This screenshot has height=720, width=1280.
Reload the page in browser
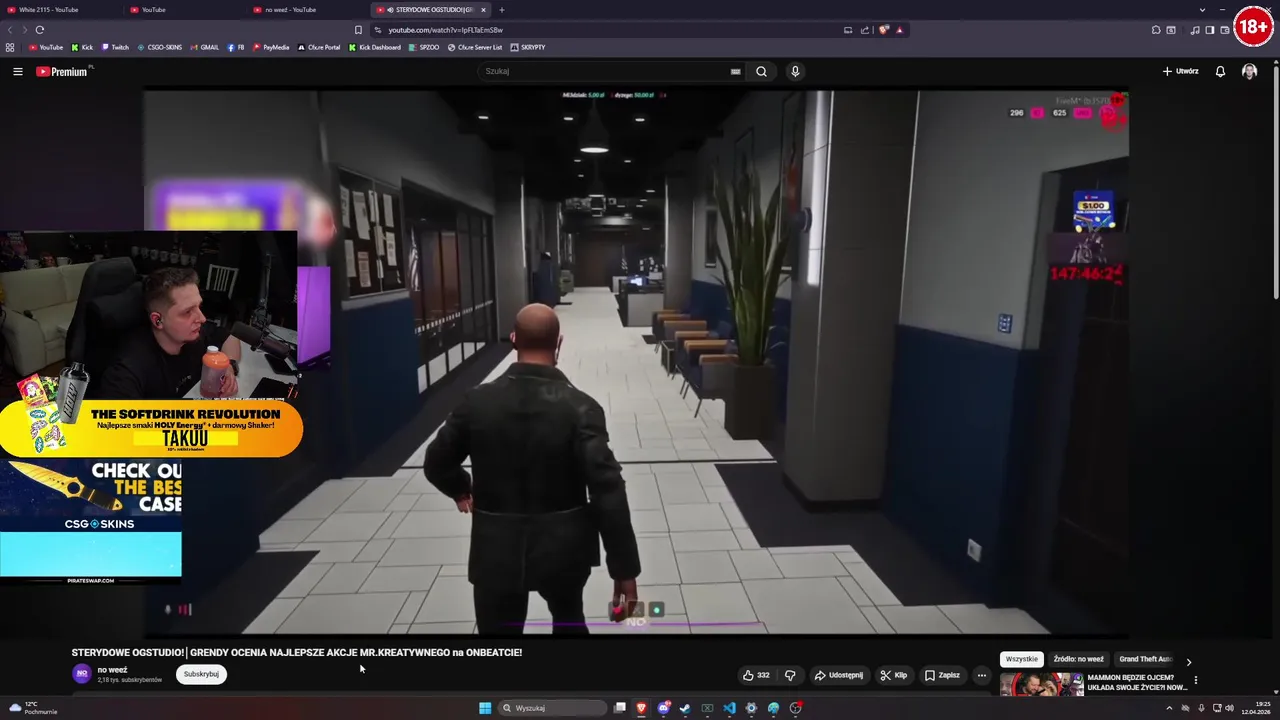point(40,30)
